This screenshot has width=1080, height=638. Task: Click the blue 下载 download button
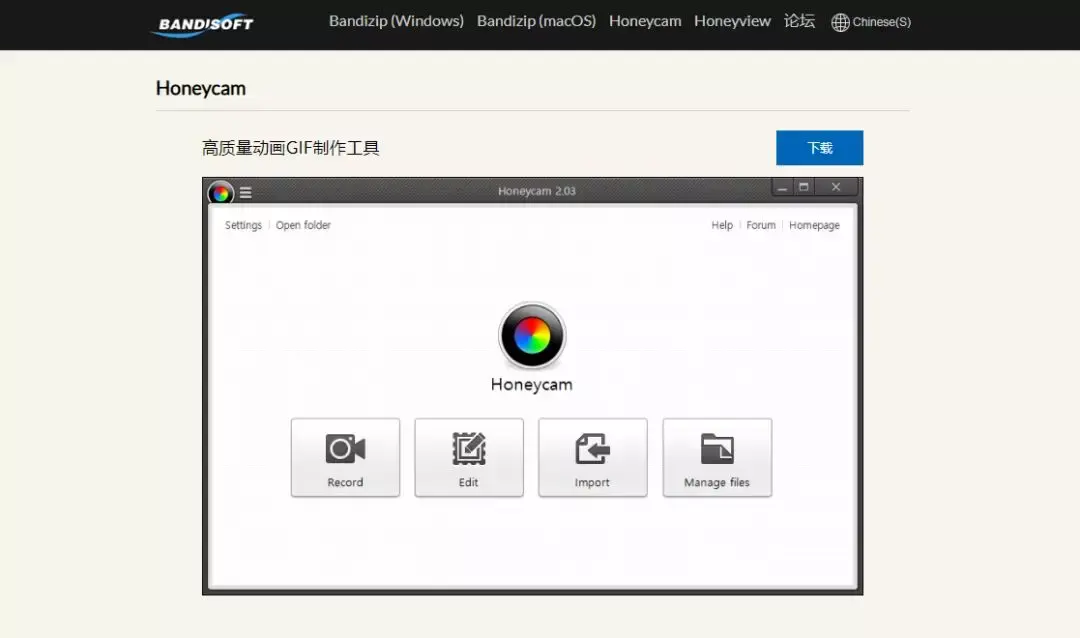click(x=819, y=147)
